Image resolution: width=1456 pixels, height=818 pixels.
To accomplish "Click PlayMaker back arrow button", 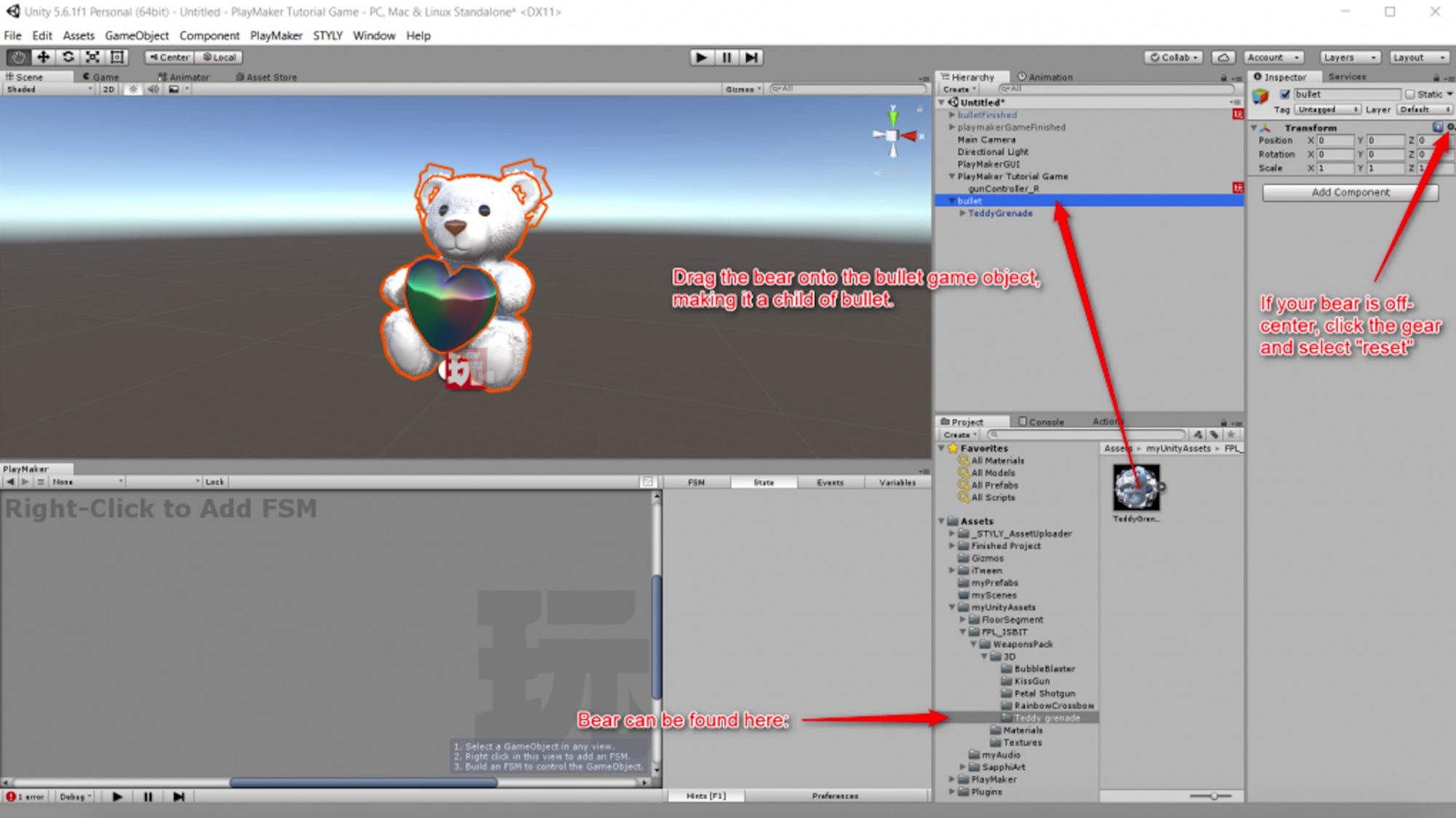I will tap(10, 482).
